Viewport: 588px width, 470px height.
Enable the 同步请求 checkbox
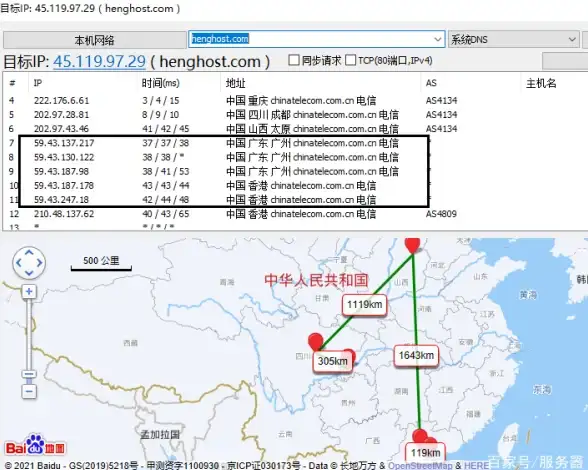[x=294, y=60]
